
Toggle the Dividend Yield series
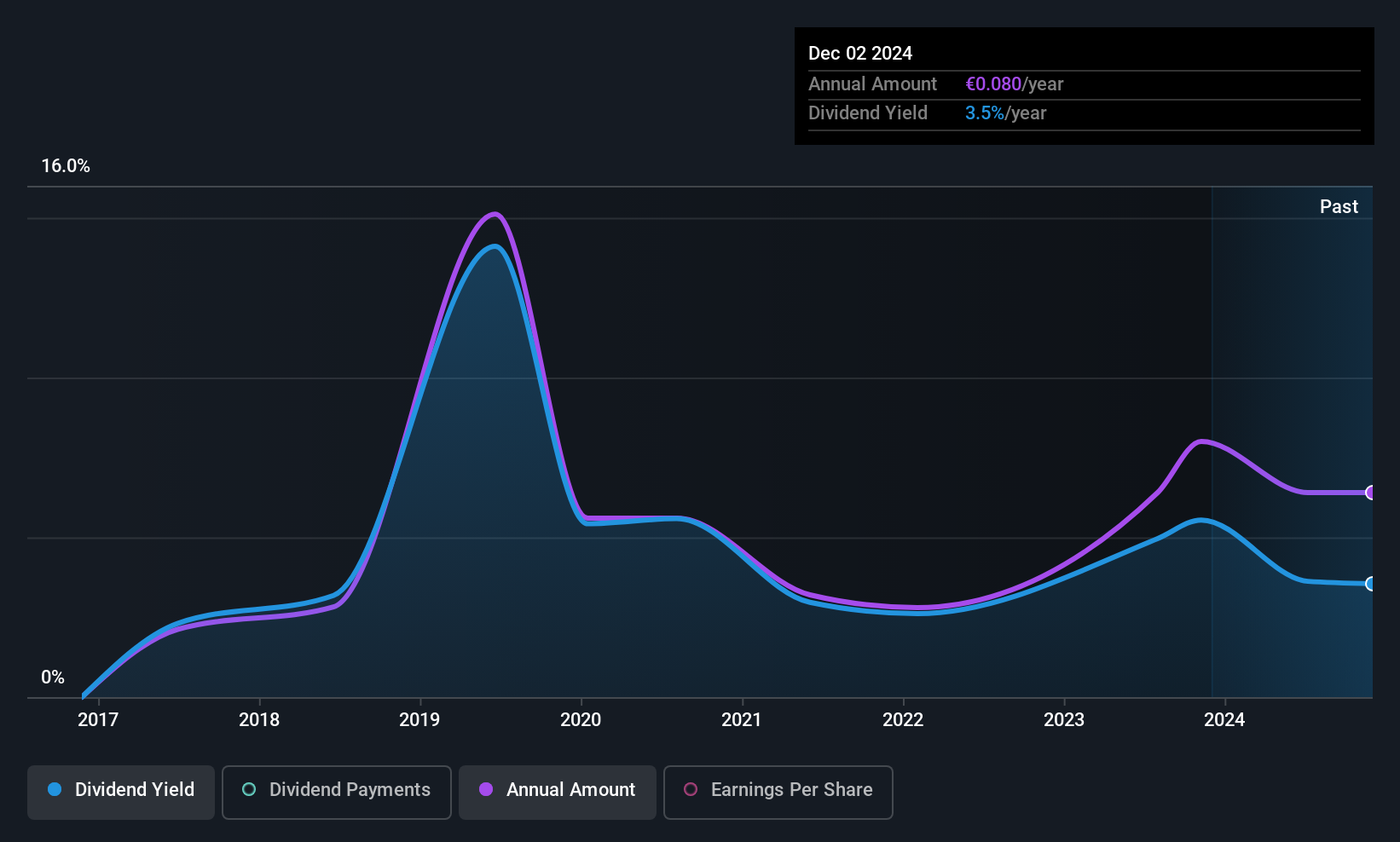click(x=121, y=792)
